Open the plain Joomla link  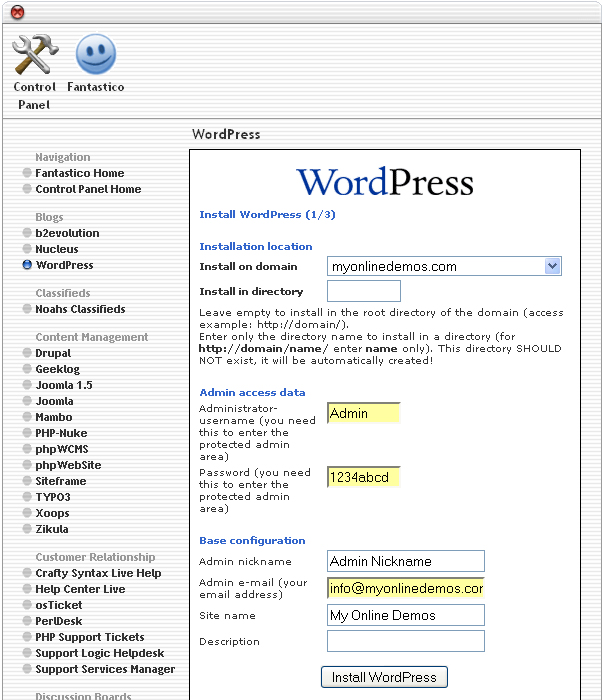(x=54, y=401)
